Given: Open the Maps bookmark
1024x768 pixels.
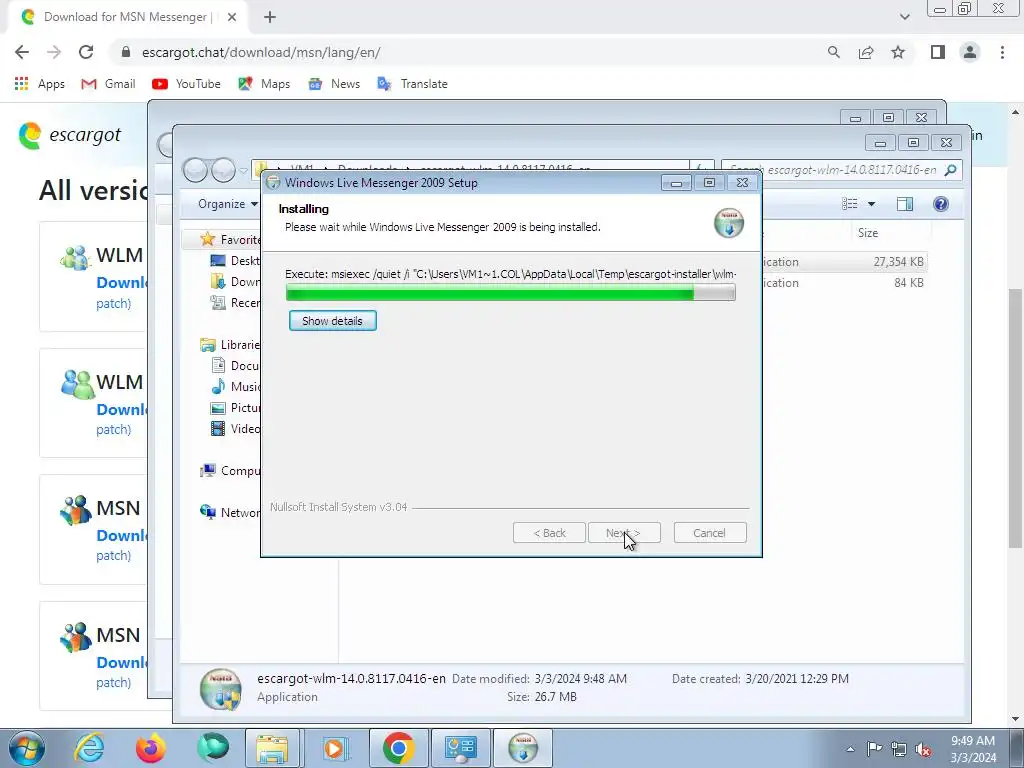Looking at the screenshot, I should tap(264, 84).
